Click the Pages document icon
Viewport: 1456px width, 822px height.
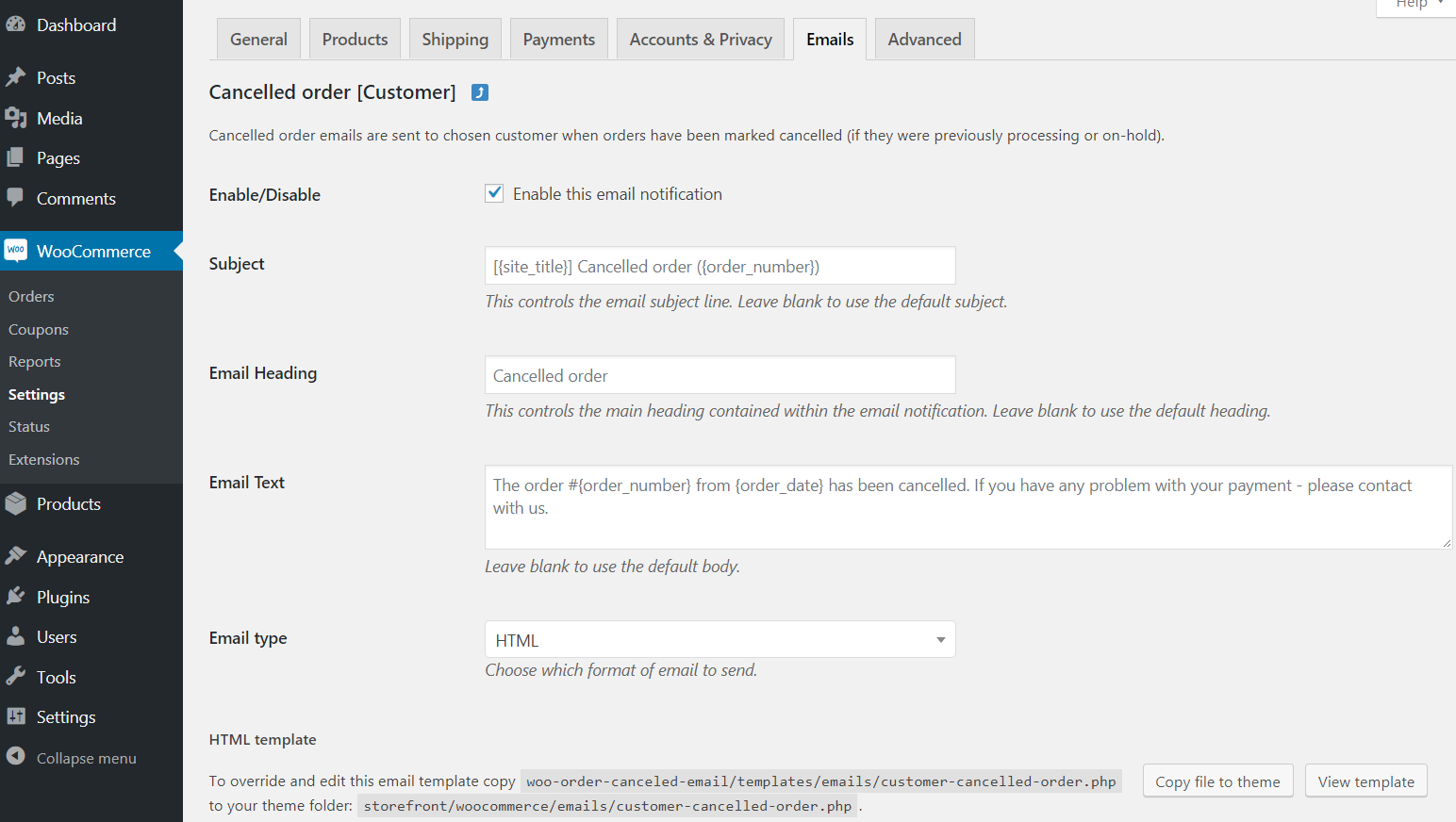(15, 157)
